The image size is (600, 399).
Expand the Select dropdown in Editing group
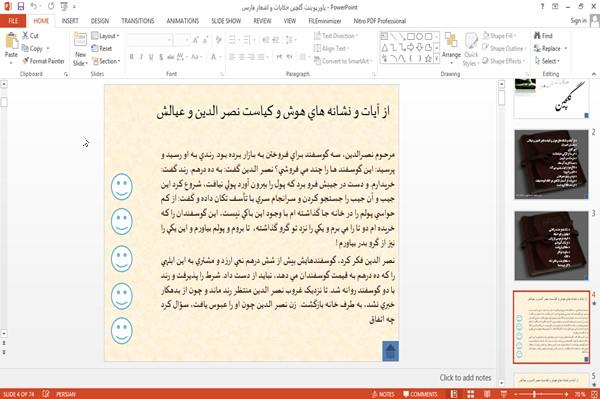tap(547, 61)
